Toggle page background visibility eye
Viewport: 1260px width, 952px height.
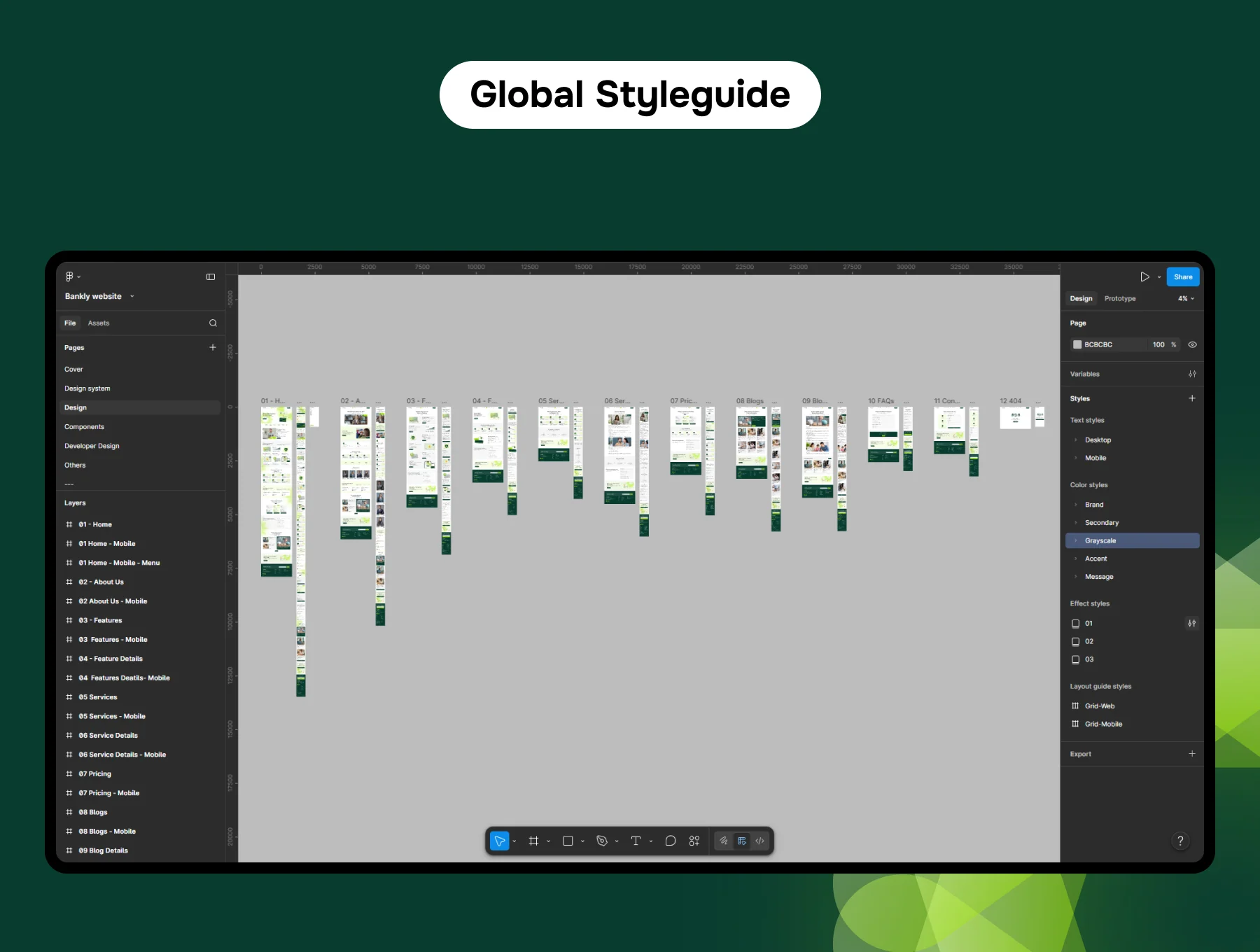[1192, 344]
